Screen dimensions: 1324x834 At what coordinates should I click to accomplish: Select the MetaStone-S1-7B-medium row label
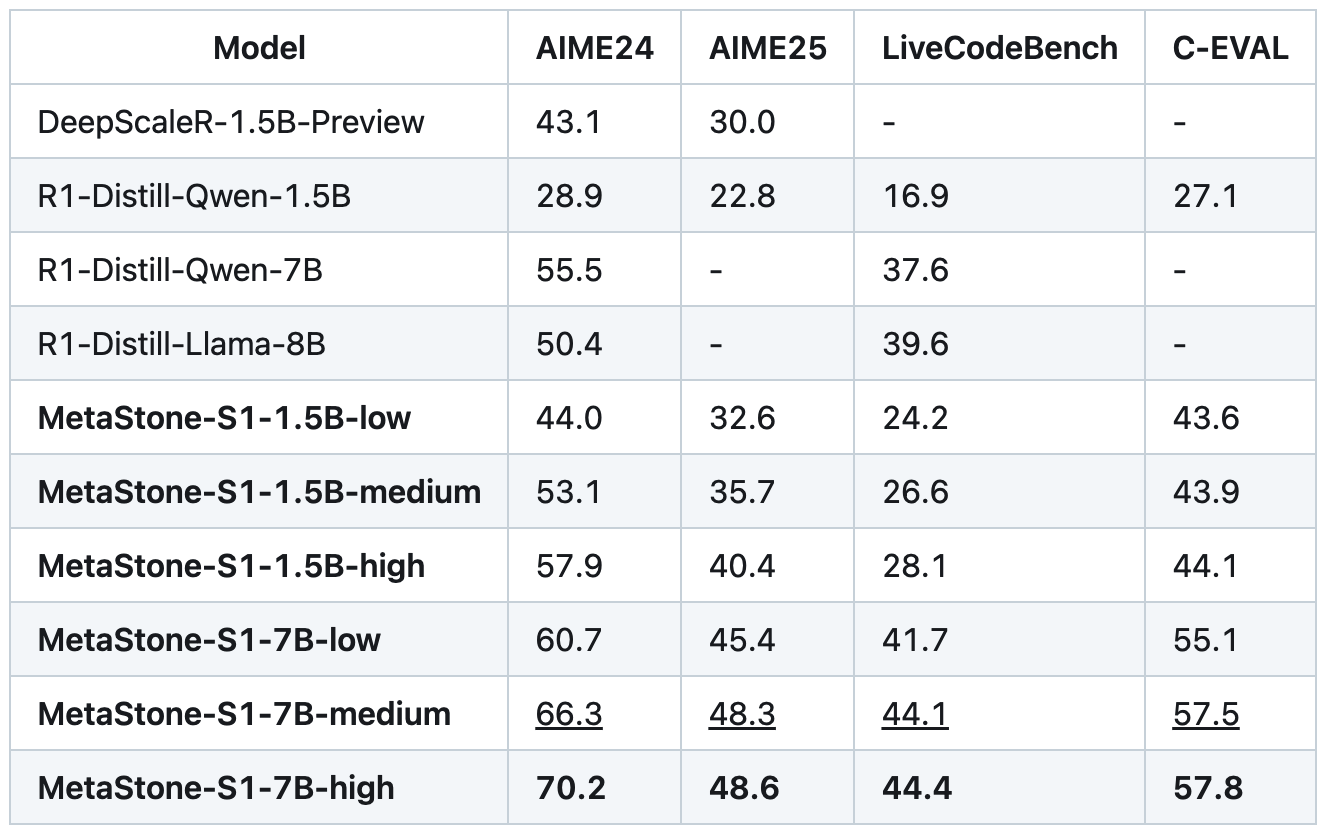(x=244, y=714)
